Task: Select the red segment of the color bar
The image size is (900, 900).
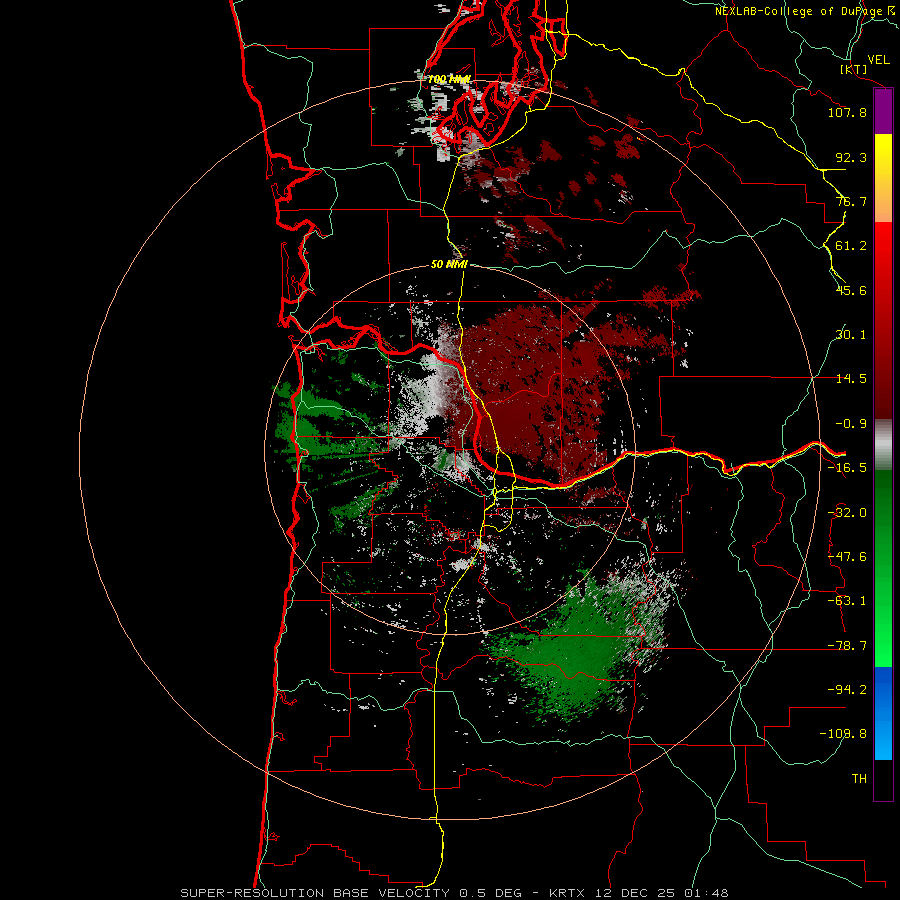Action: pos(883,320)
